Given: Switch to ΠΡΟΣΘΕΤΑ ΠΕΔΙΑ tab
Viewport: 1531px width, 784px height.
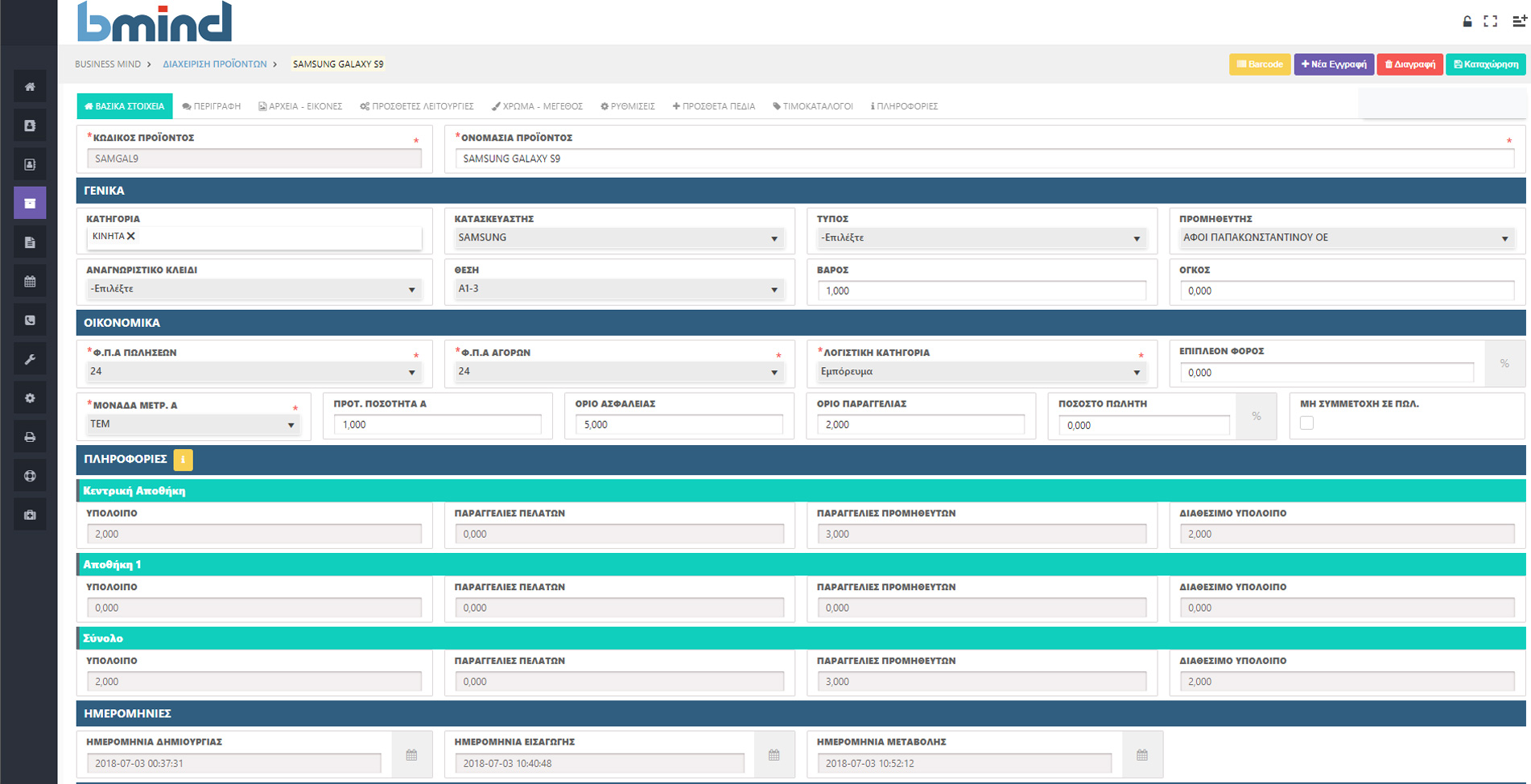Looking at the screenshot, I should [714, 106].
